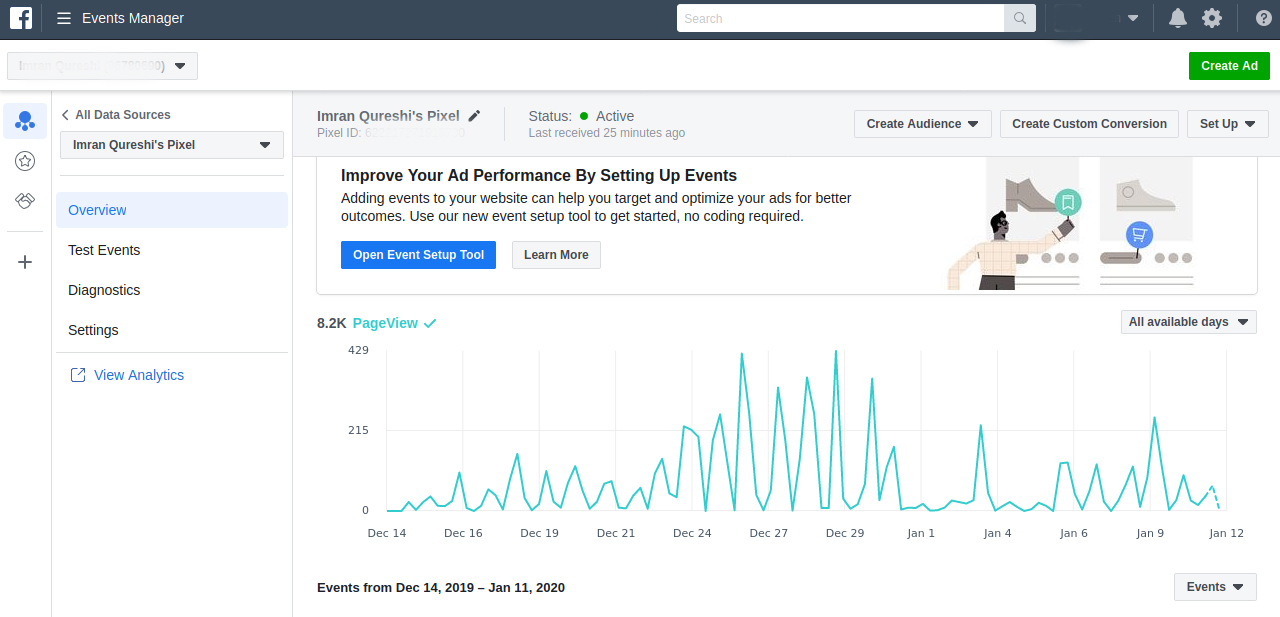Click the 'Last received 25 minutes ago' text
The height and width of the screenshot is (617, 1280).
[607, 133]
